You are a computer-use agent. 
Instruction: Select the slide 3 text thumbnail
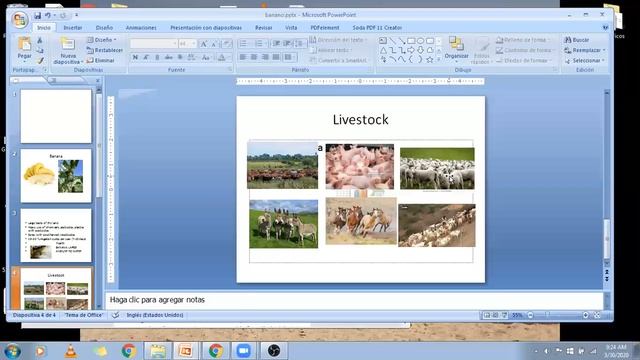coord(56,236)
